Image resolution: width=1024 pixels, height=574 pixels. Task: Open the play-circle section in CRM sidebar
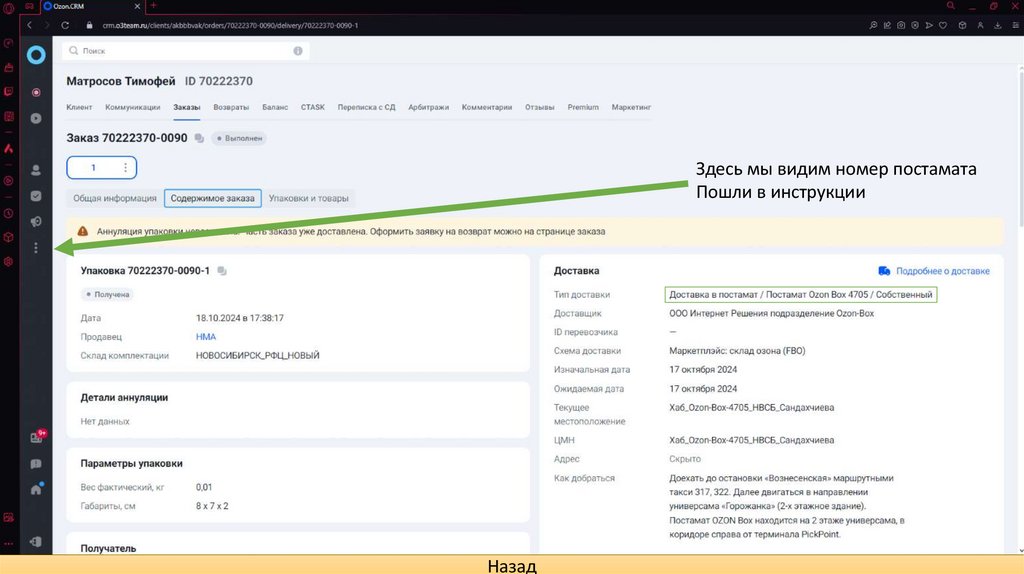pyautogui.click(x=36, y=118)
